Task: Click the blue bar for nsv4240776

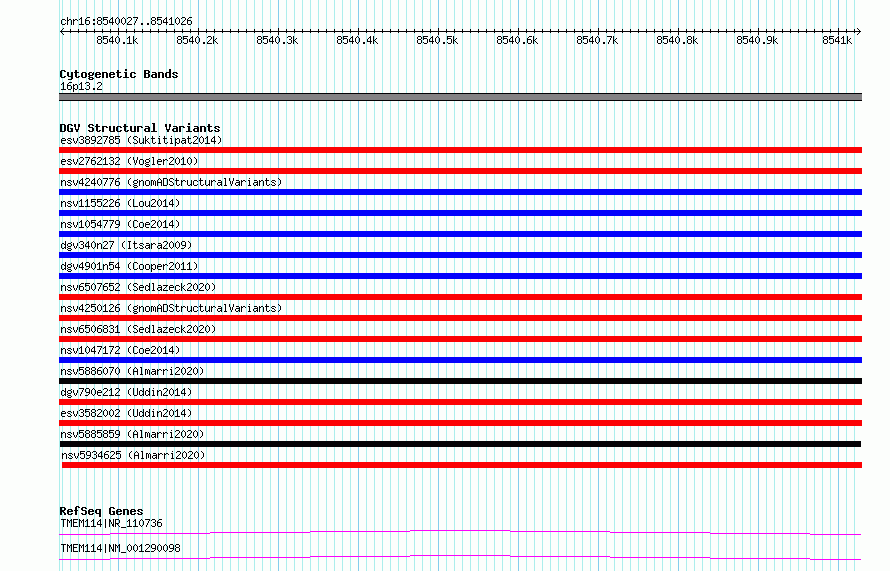Action: pos(460,192)
